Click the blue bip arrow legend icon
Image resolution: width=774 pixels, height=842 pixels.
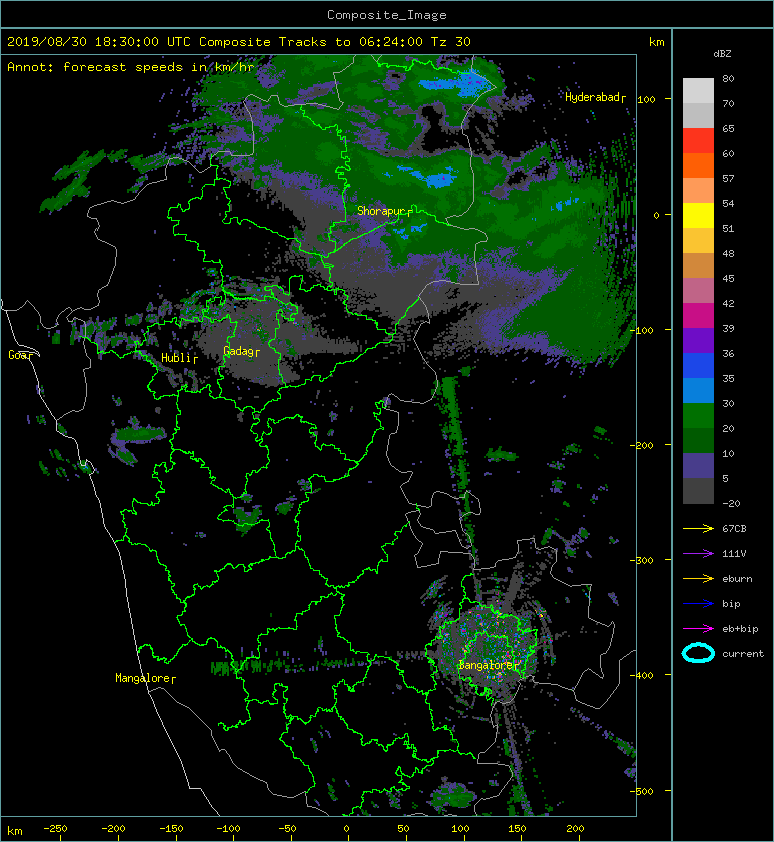point(698,604)
